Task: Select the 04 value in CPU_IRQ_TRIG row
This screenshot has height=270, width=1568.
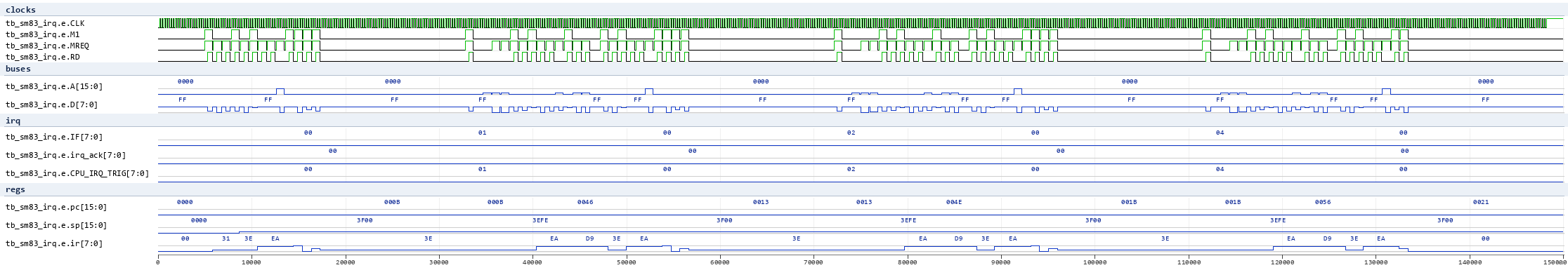Action: click(x=1220, y=169)
